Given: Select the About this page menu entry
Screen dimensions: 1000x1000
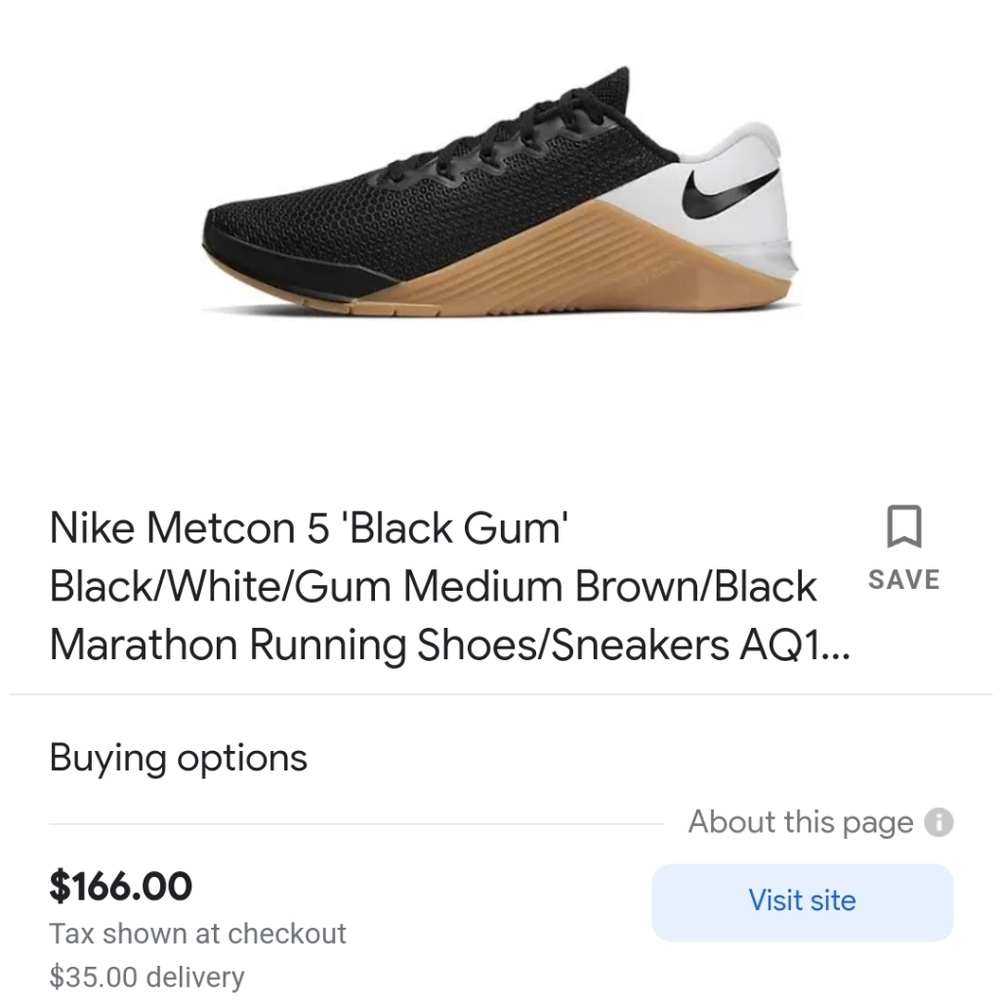Looking at the screenshot, I should (803, 822).
